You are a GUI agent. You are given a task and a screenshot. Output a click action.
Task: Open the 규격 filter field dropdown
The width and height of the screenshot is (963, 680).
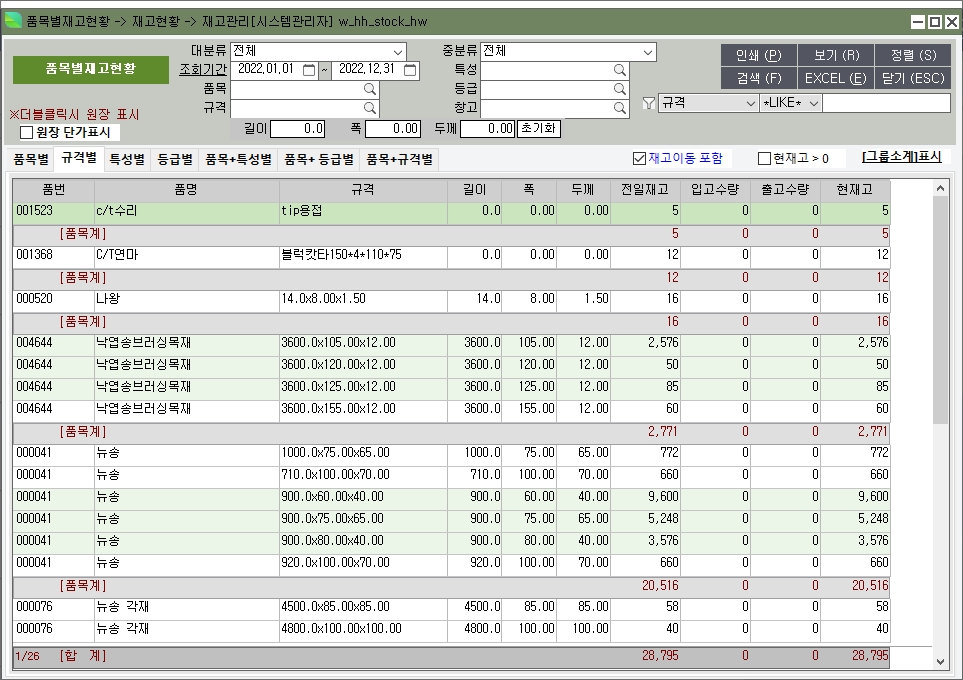(x=750, y=103)
